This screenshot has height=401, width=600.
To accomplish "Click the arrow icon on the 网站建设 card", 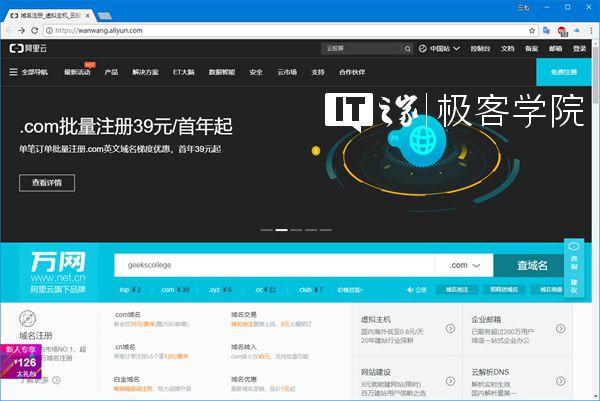I will click(x=450, y=381).
